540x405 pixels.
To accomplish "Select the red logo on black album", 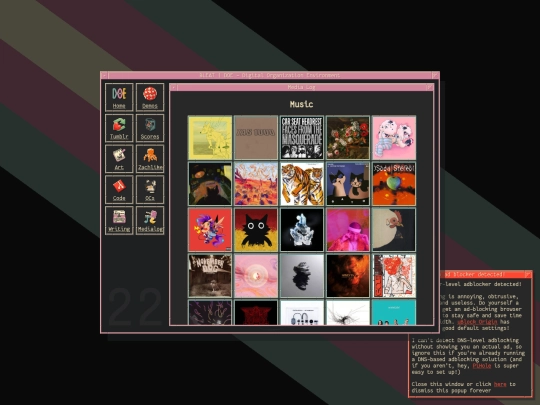I will click(x=256, y=312).
